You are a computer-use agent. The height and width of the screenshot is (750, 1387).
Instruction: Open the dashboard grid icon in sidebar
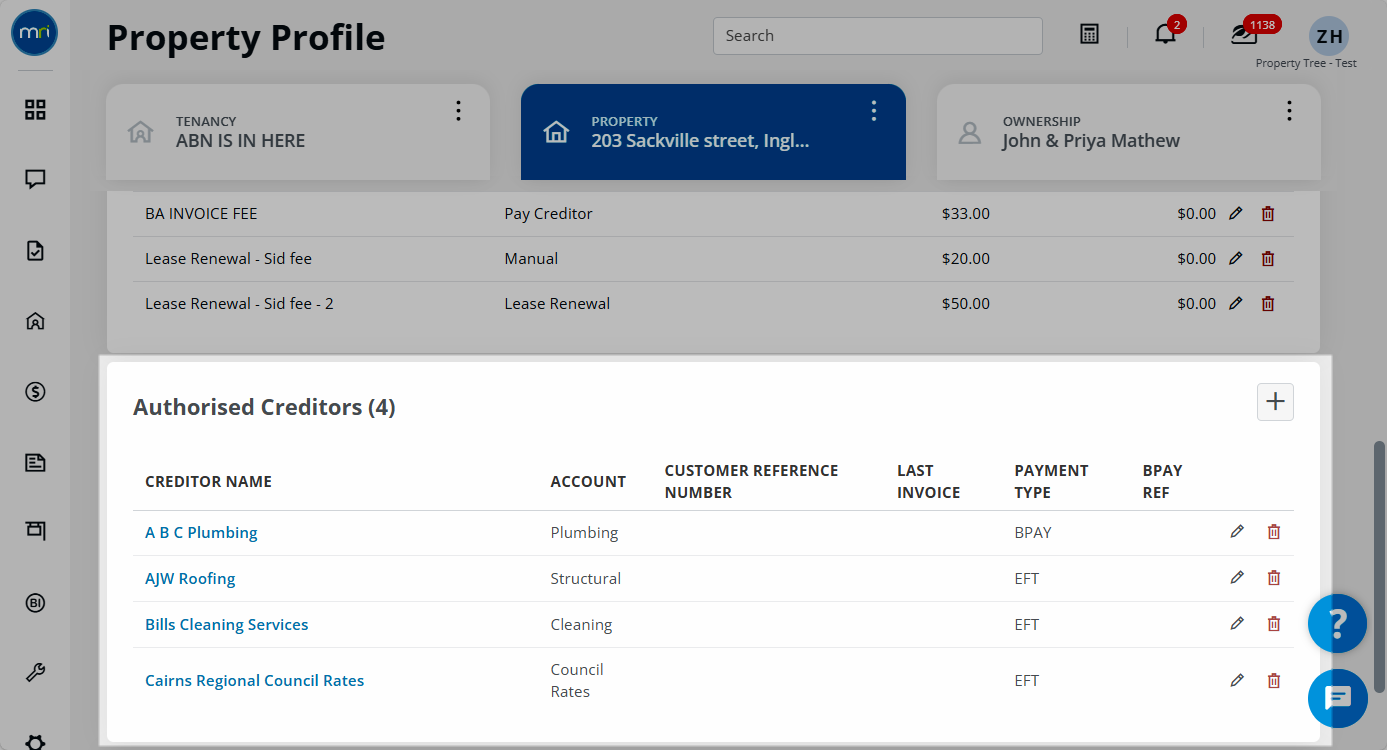pos(35,110)
